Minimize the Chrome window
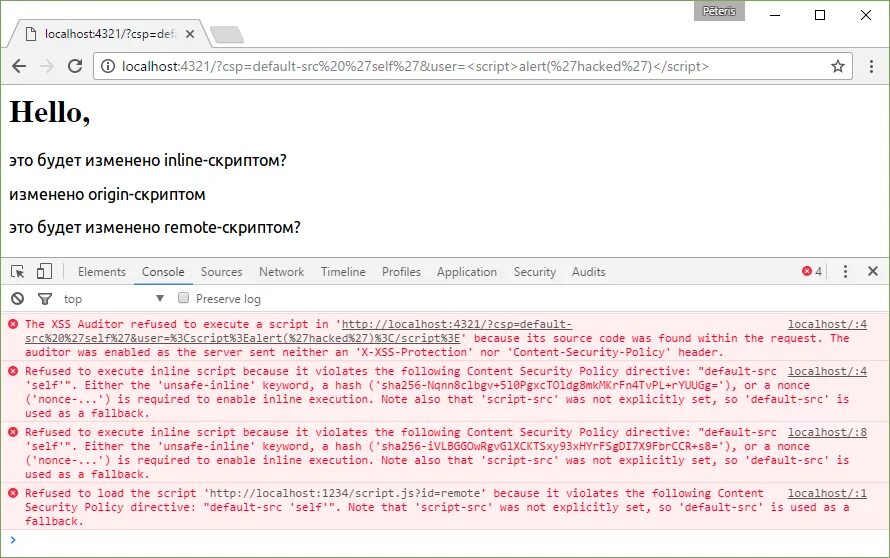This screenshot has width=890, height=558. pyautogui.click(x=775, y=15)
